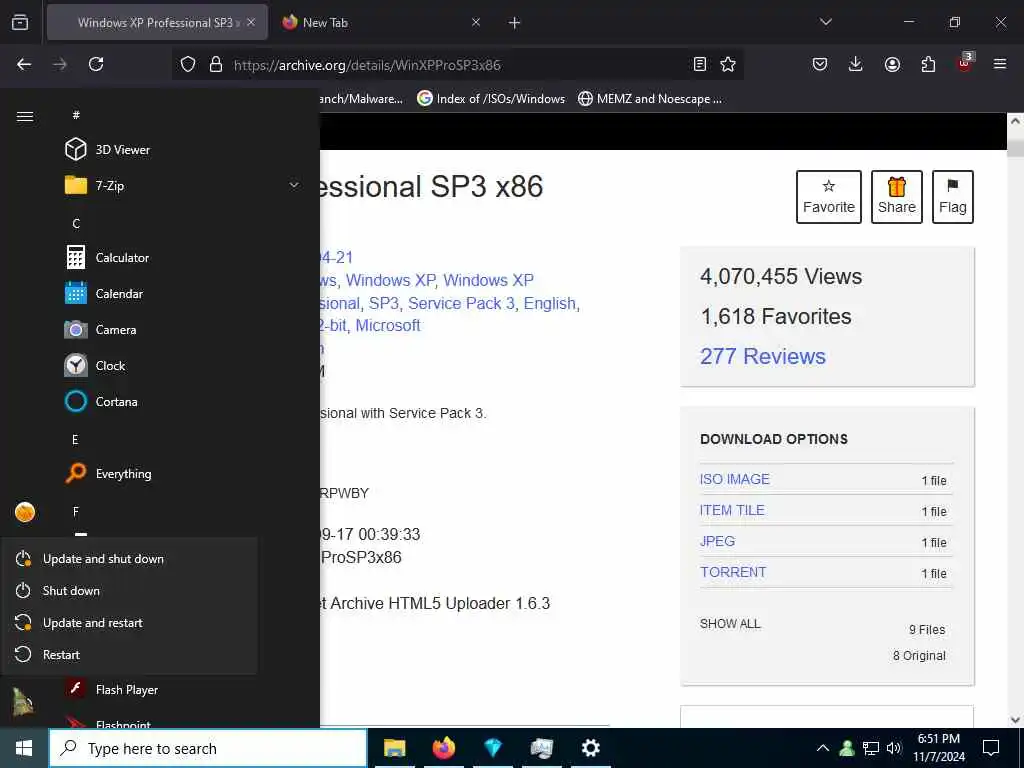The image size is (1024, 768).
Task: Open Settings gear on the taskbar
Action: (x=590, y=748)
